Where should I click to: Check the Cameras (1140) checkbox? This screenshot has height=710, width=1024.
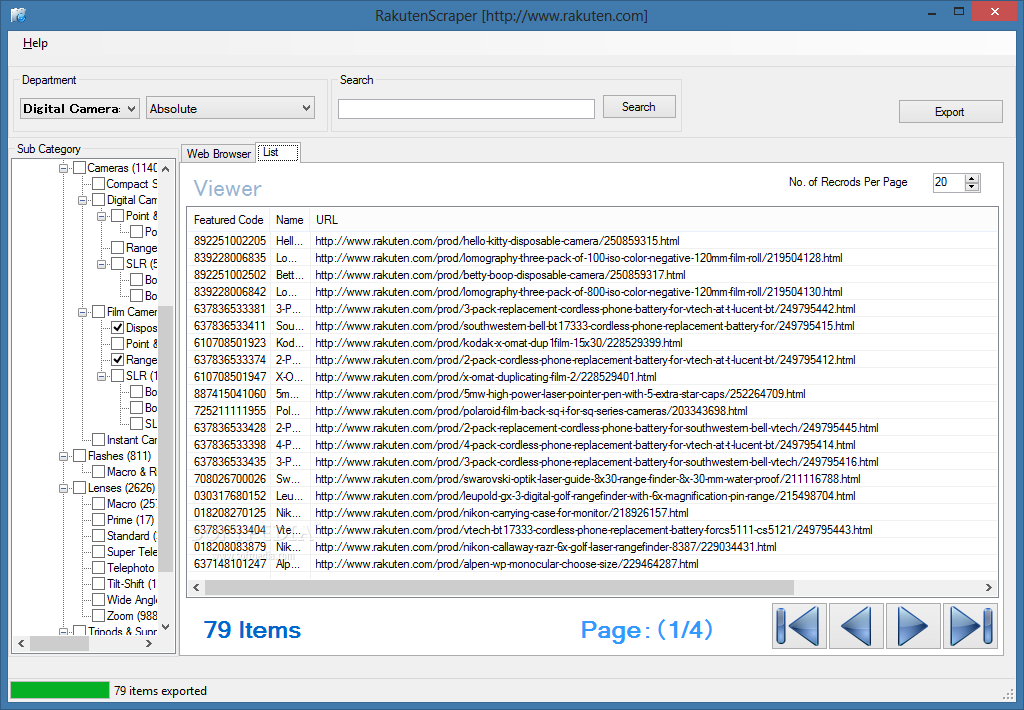[x=80, y=168]
